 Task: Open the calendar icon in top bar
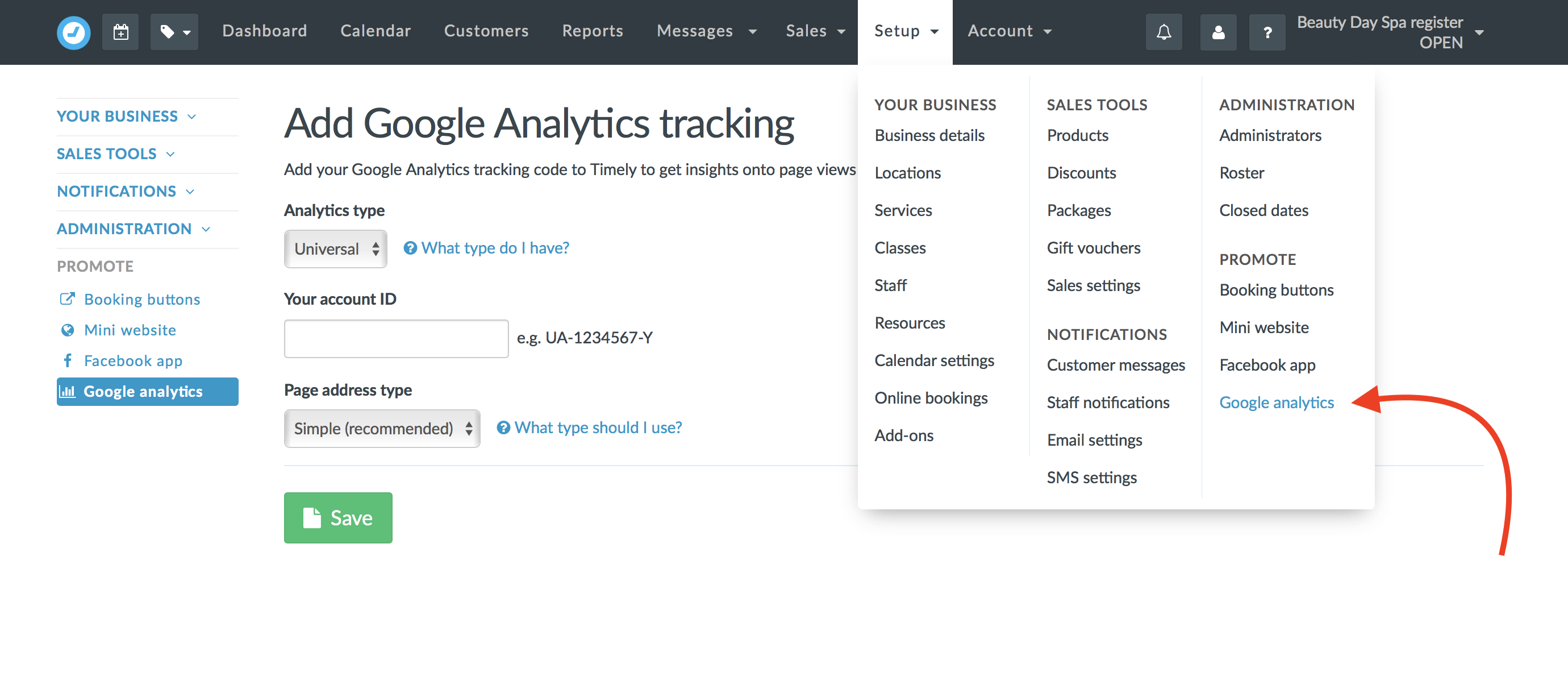point(120,32)
